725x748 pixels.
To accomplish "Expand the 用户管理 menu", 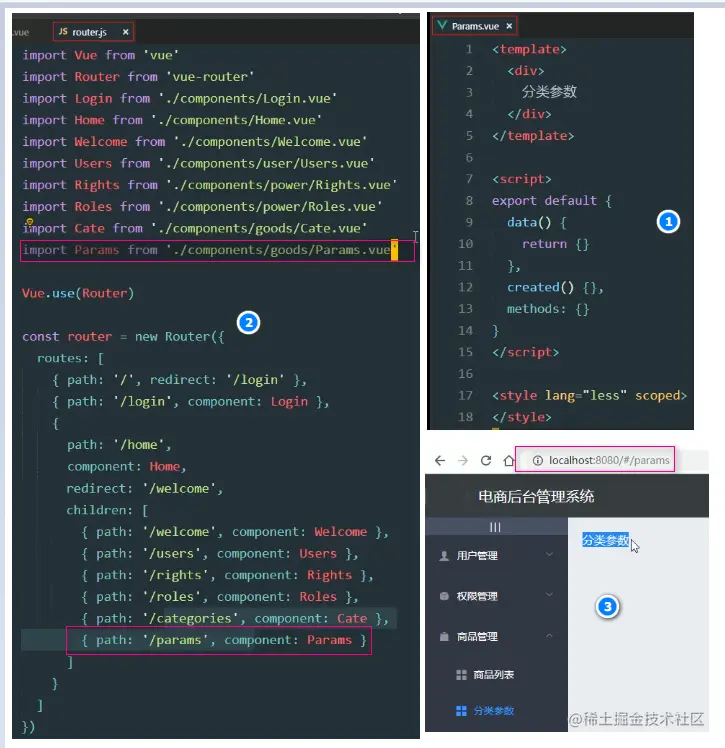I will click(496, 555).
